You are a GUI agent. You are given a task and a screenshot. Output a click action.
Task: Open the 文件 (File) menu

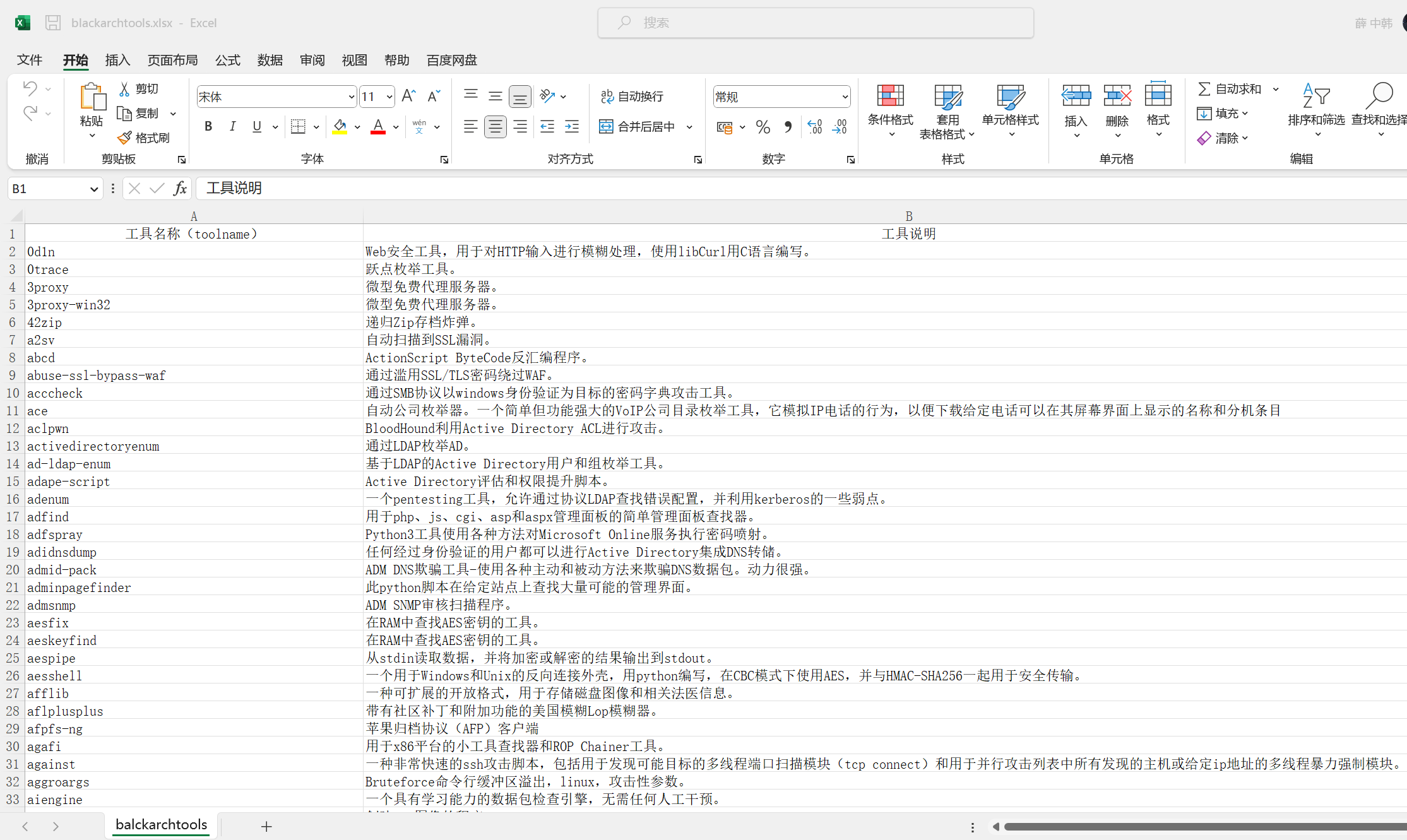coord(30,60)
